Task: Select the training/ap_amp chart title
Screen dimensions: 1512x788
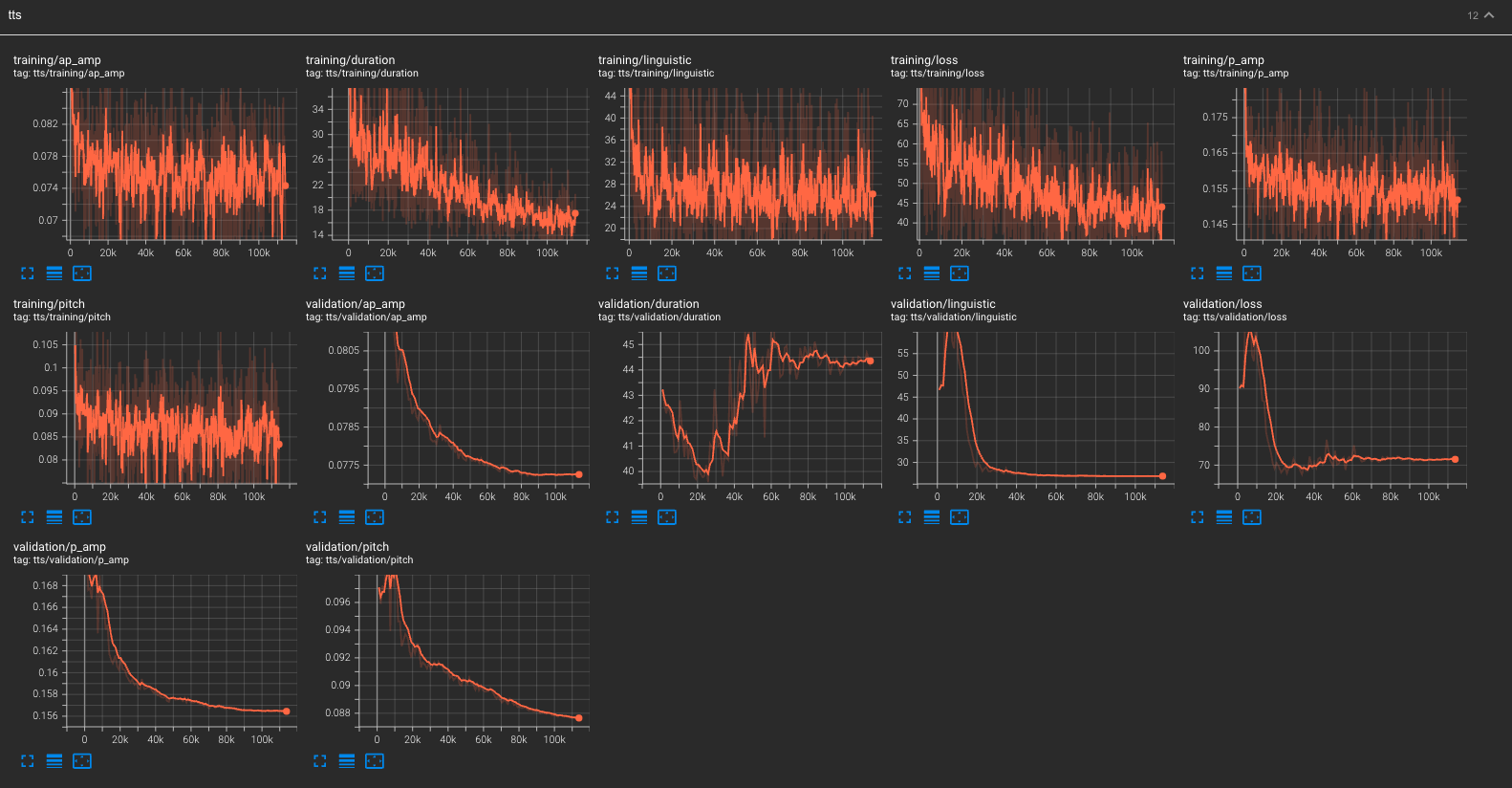Action: 56,60
